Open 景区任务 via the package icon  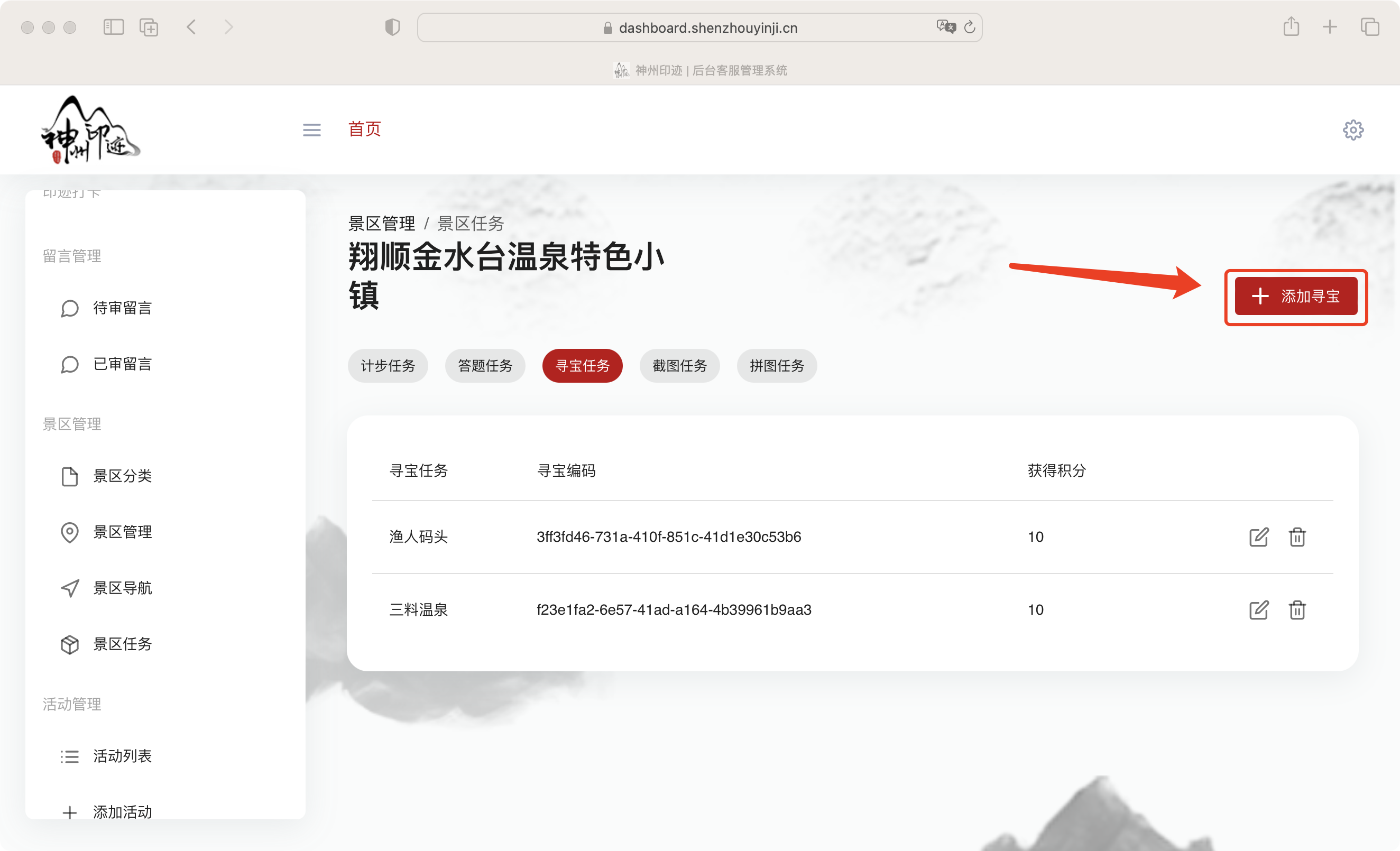tap(69, 644)
